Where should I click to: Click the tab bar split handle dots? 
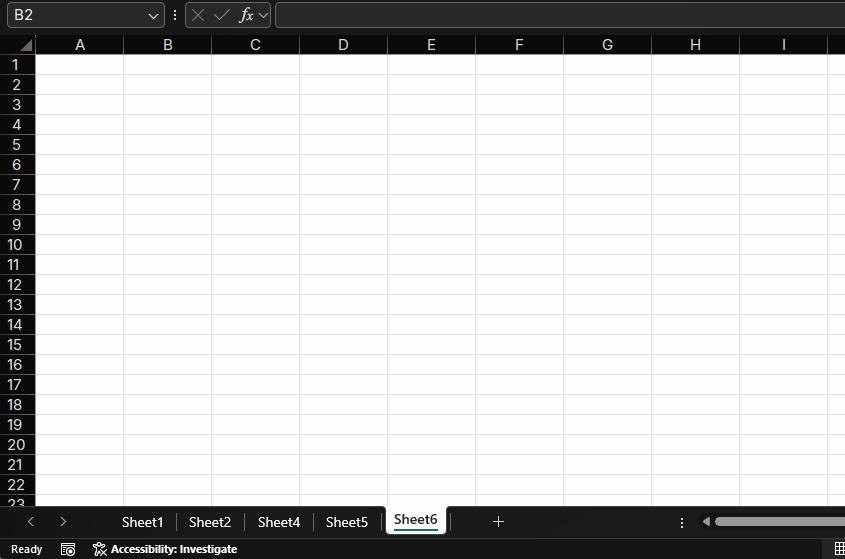click(x=682, y=522)
